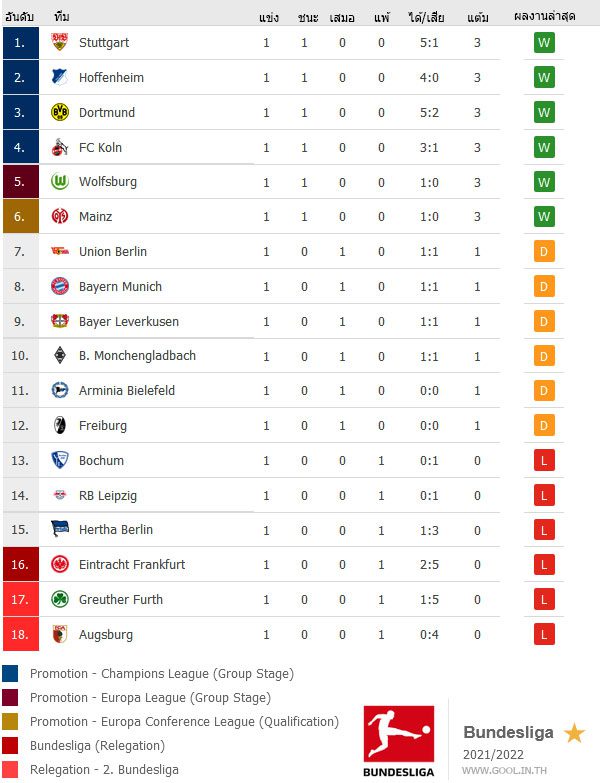
Task: Click the Hoffenheim club logo
Action: click(x=60, y=77)
